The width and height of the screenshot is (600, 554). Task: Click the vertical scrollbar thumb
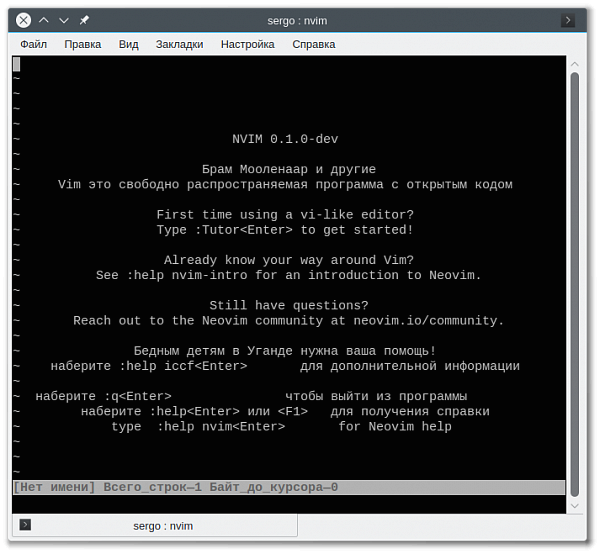point(575,284)
